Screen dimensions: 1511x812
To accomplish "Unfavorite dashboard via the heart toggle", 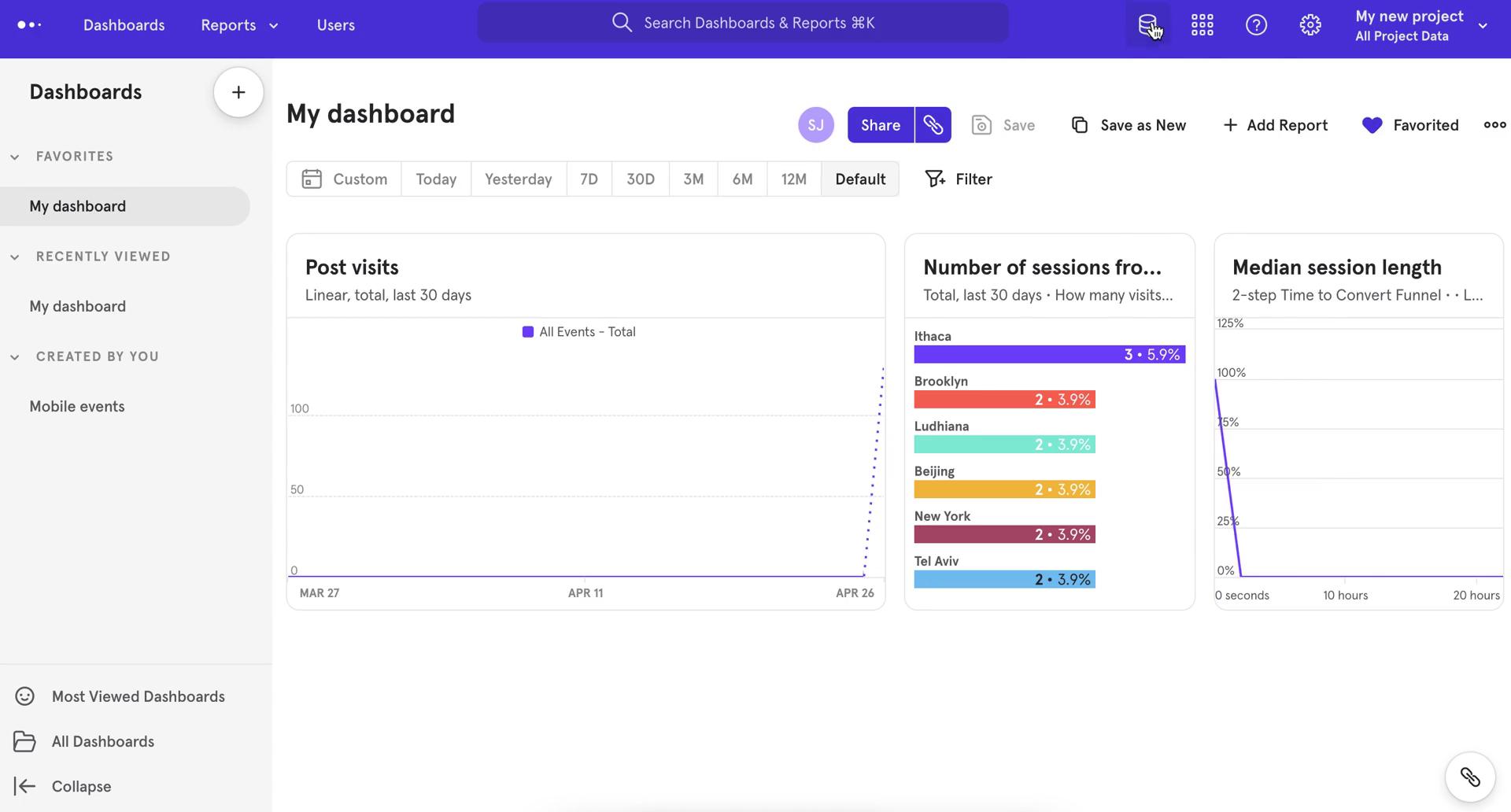I will (x=1372, y=124).
